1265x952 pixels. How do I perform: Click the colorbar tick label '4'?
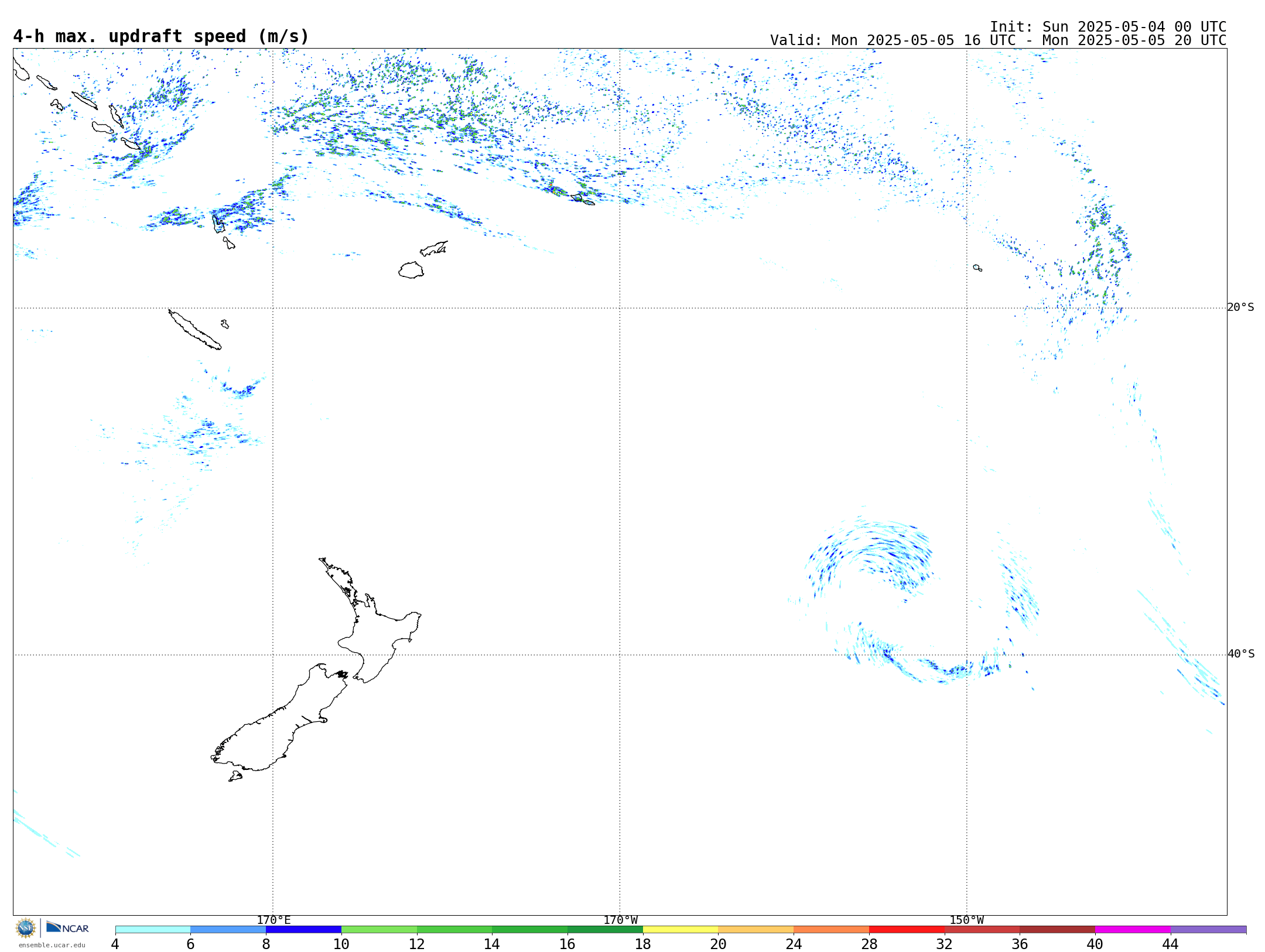[x=115, y=944]
